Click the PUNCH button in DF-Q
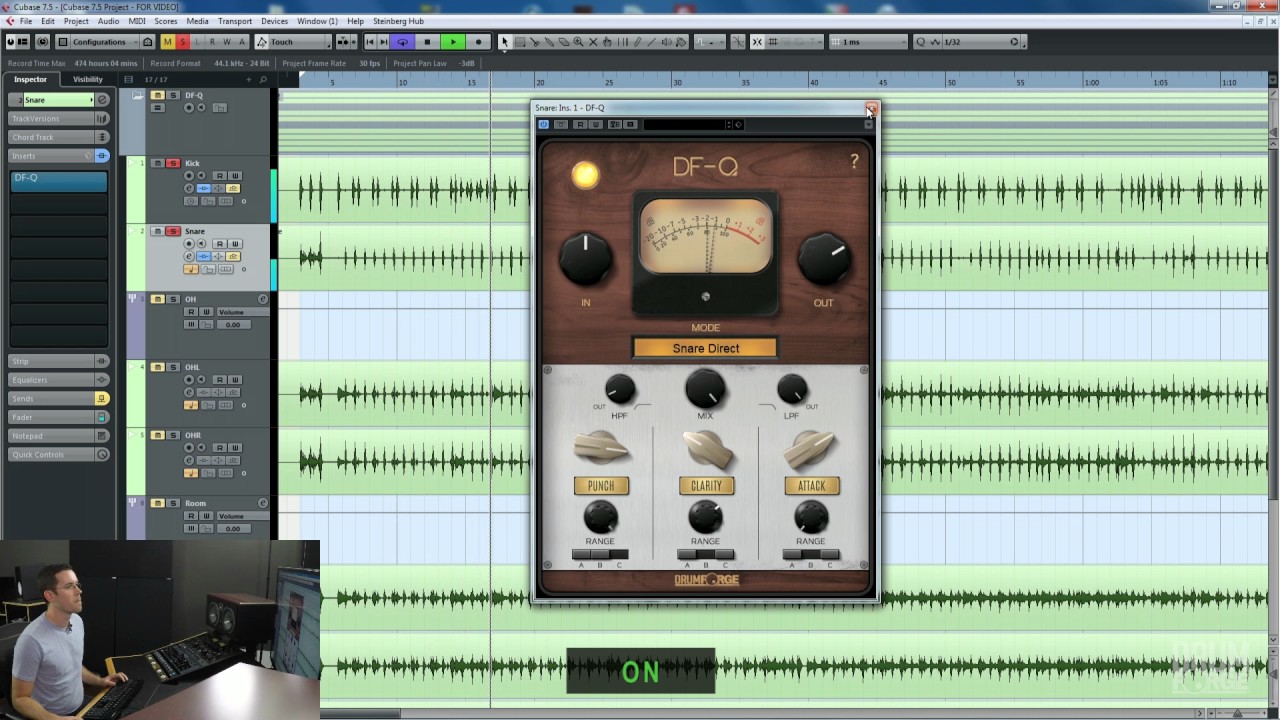 (x=601, y=486)
